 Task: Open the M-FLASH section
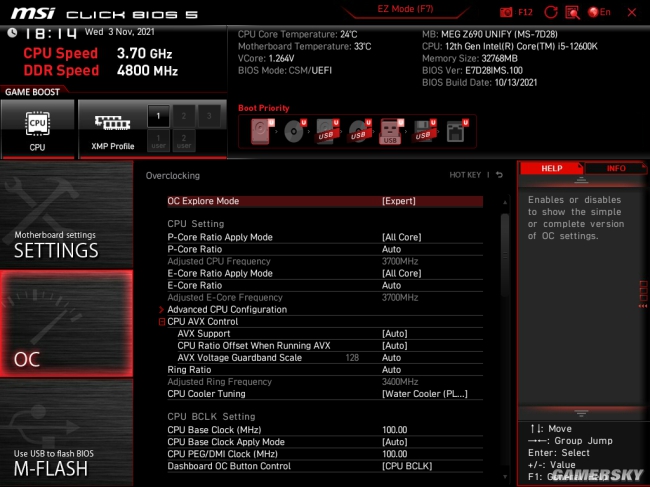[66, 433]
